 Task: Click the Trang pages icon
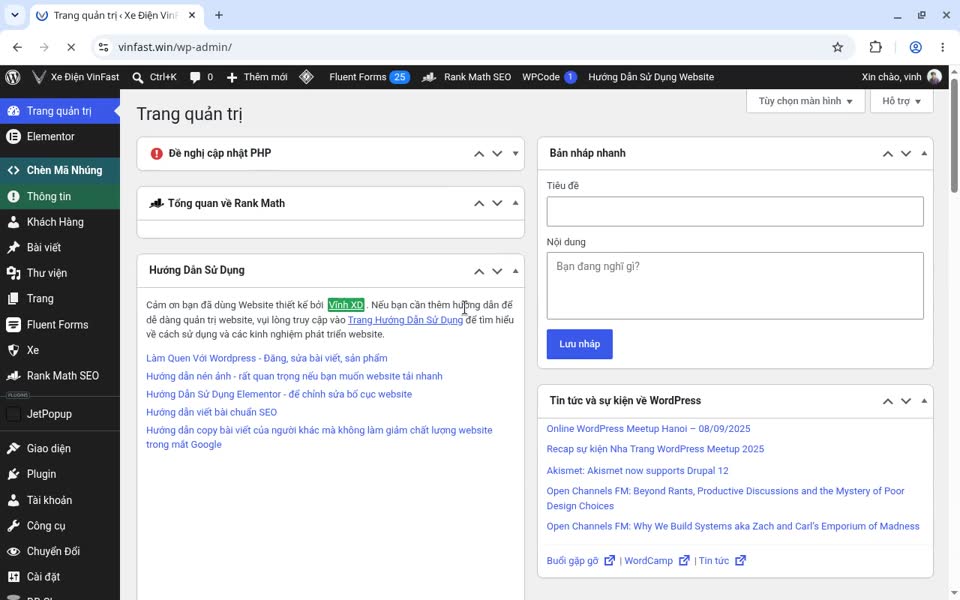(13, 299)
